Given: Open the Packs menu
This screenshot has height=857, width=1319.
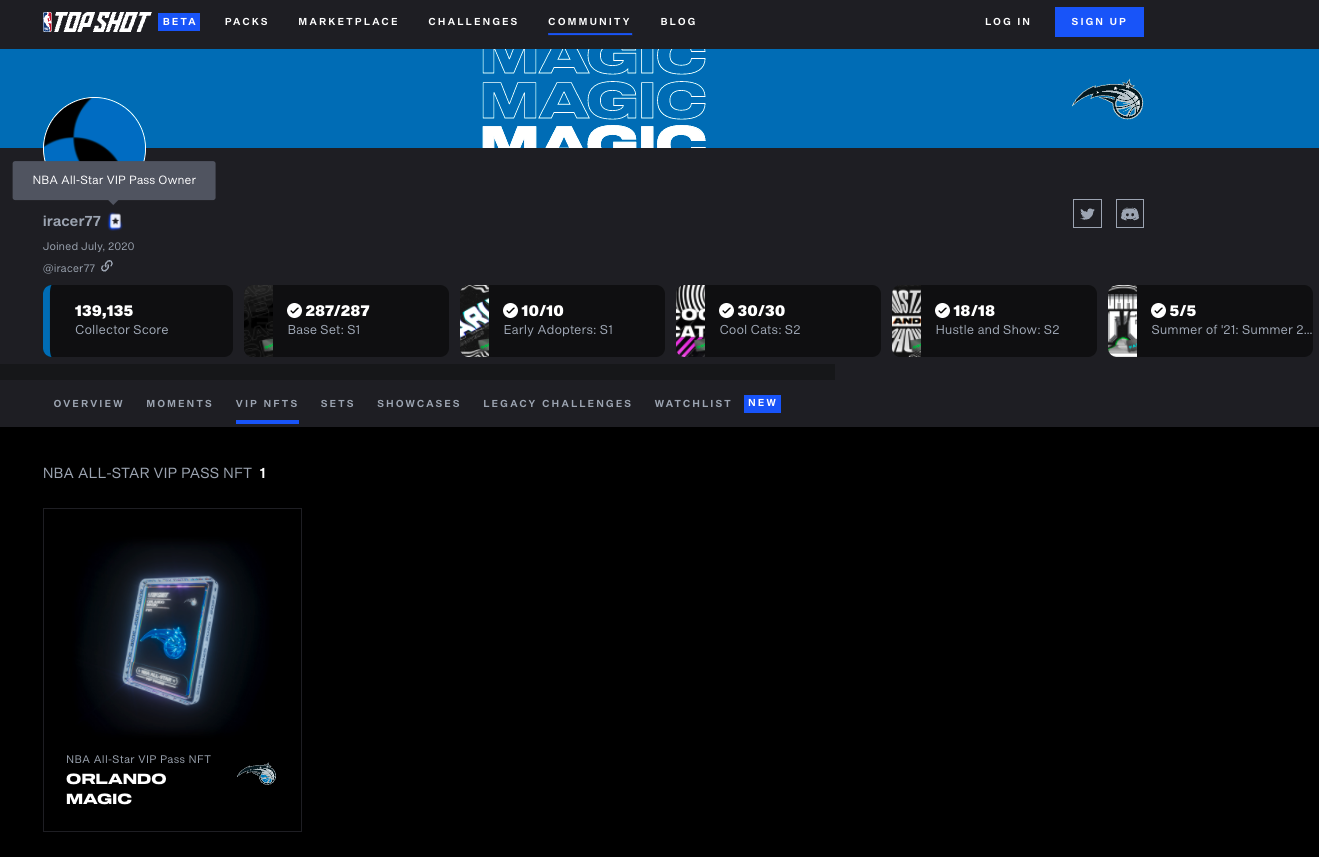Looking at the screenshot, I should [x=247, y=22].
